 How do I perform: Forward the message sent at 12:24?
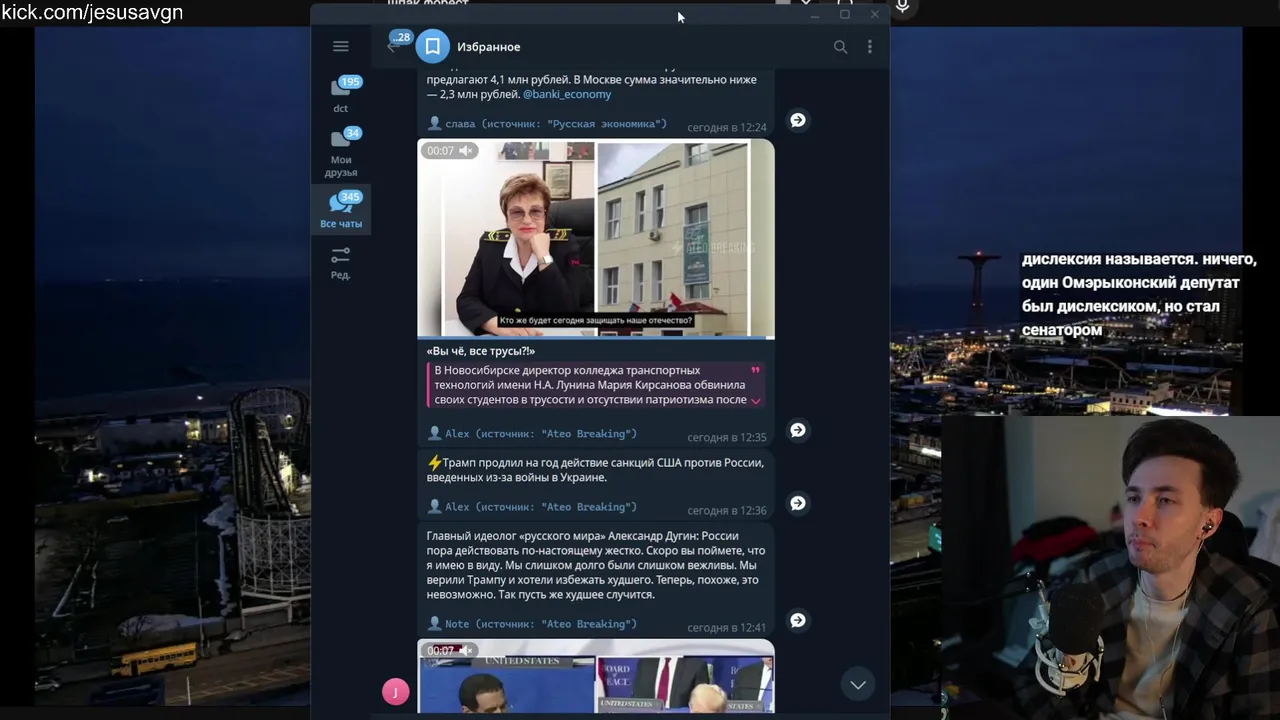click(x=798, y=120)
